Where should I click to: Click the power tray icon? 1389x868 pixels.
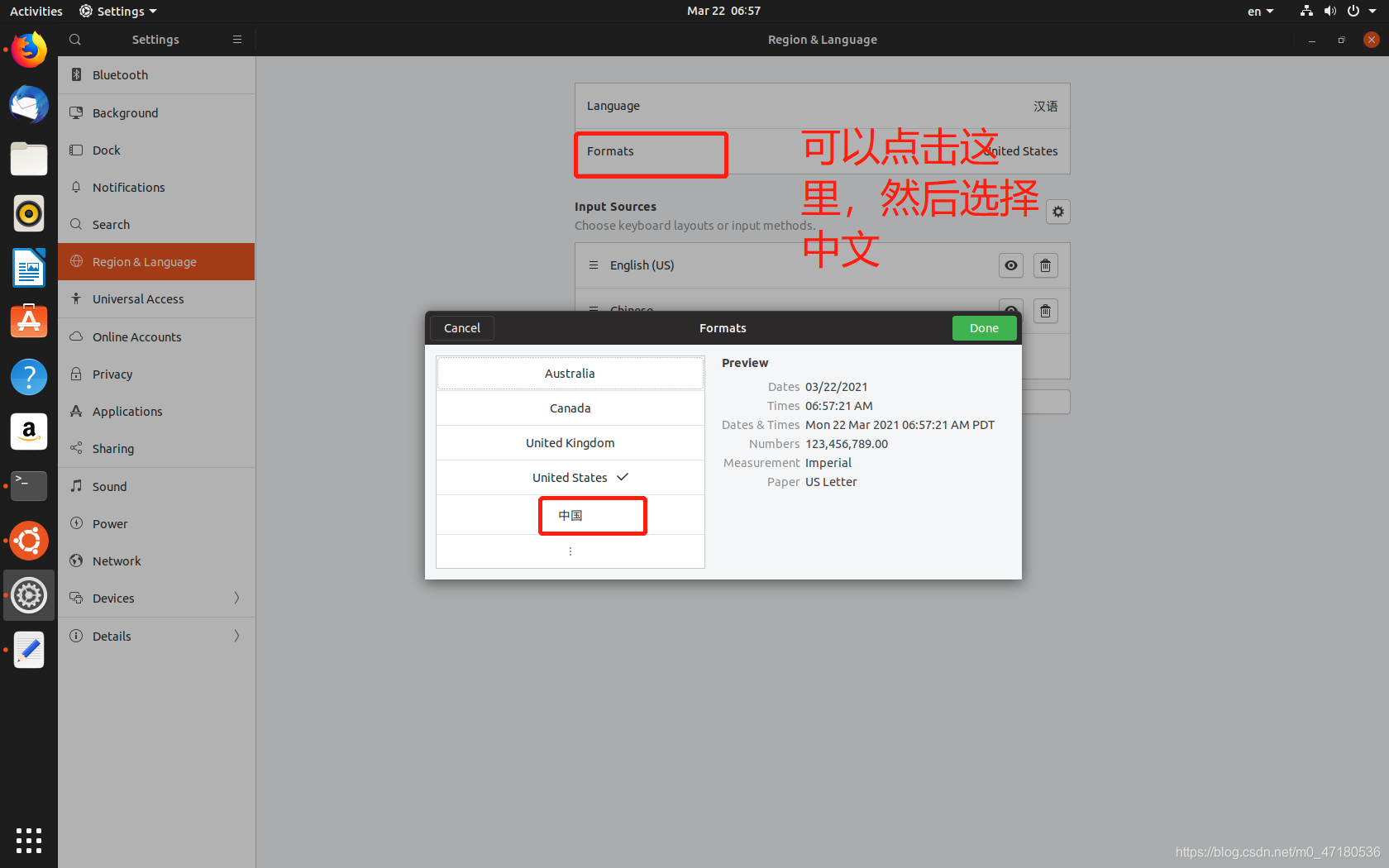tap(1353, 11)
